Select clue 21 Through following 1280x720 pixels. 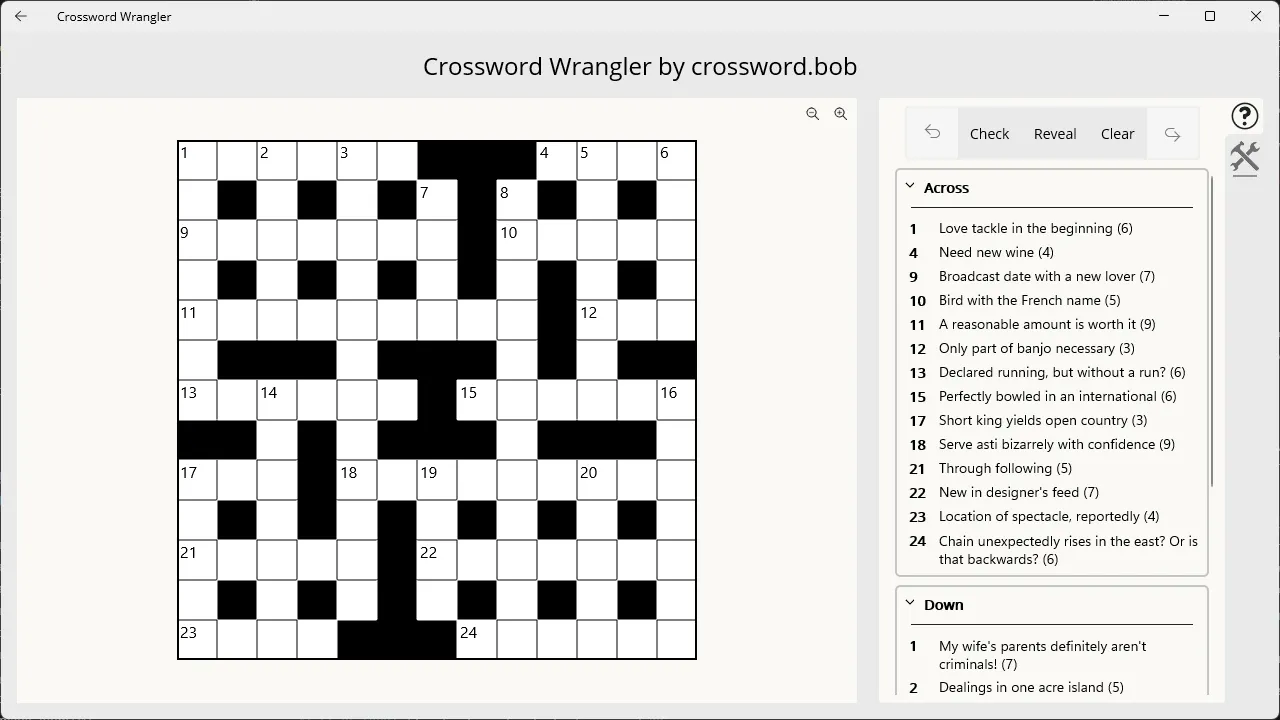[1051, 468]
